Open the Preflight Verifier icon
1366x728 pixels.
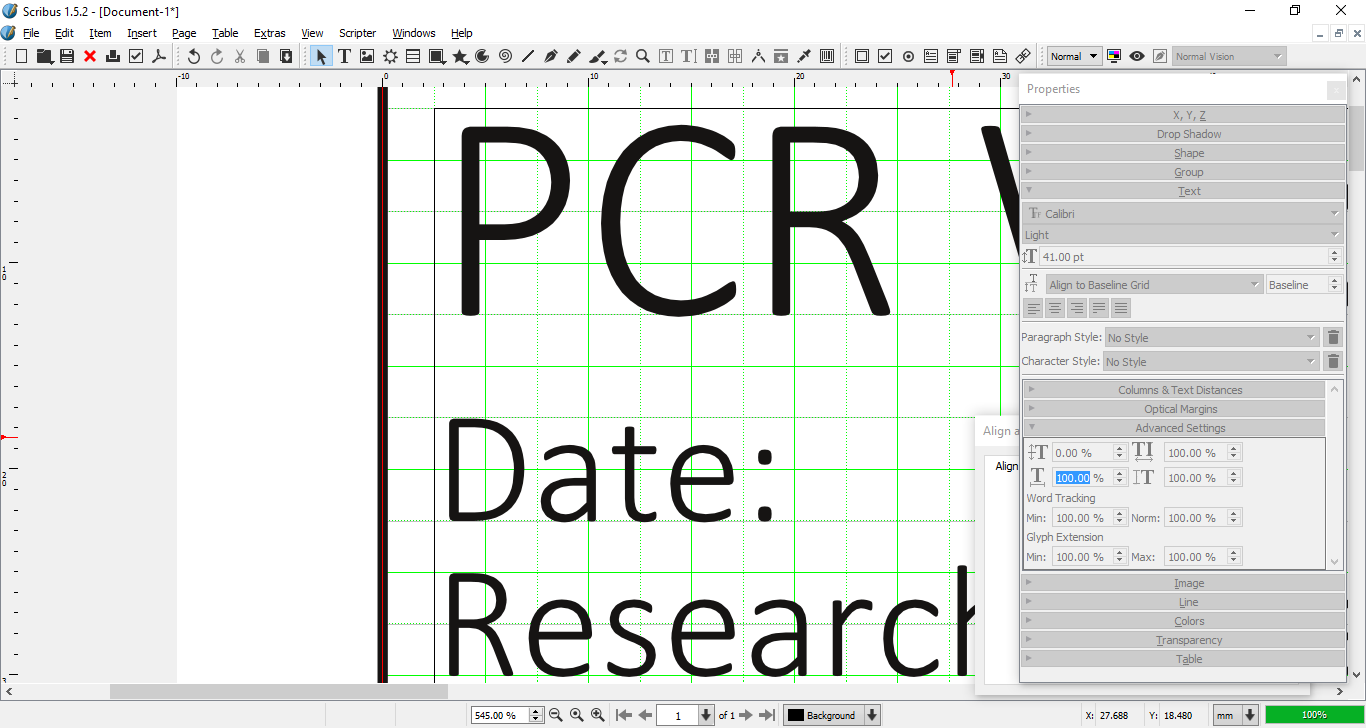pos(136,57)
